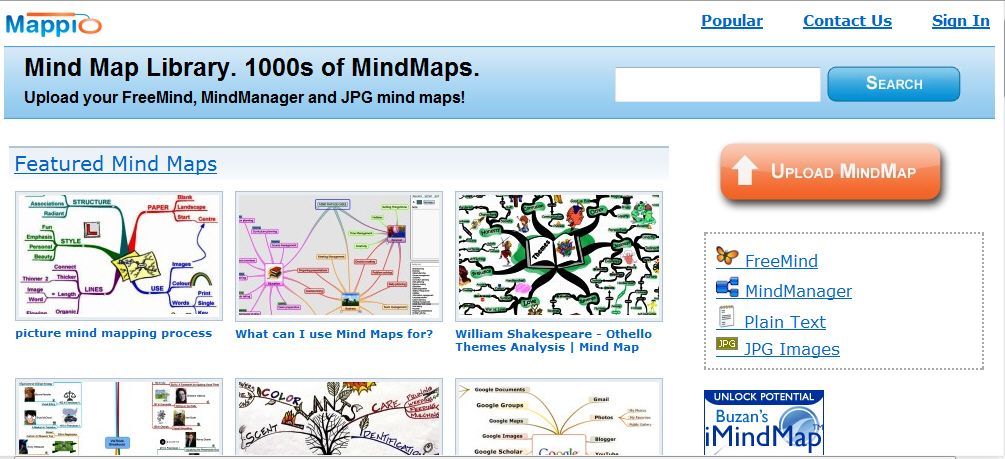Click the JPG image badge icon
The image size is (1005, 459).
pos(727,344)
